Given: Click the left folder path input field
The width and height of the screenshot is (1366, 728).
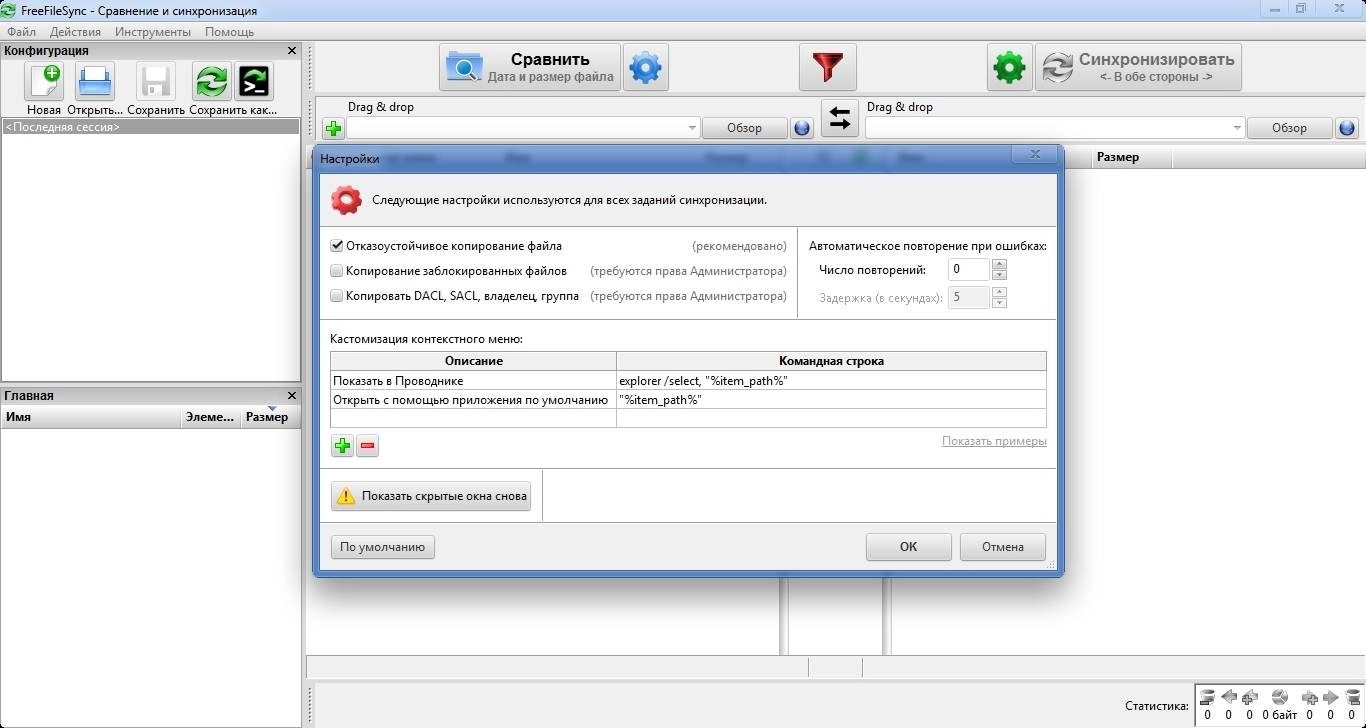Looking at the screenshot, I should (516, 128).
